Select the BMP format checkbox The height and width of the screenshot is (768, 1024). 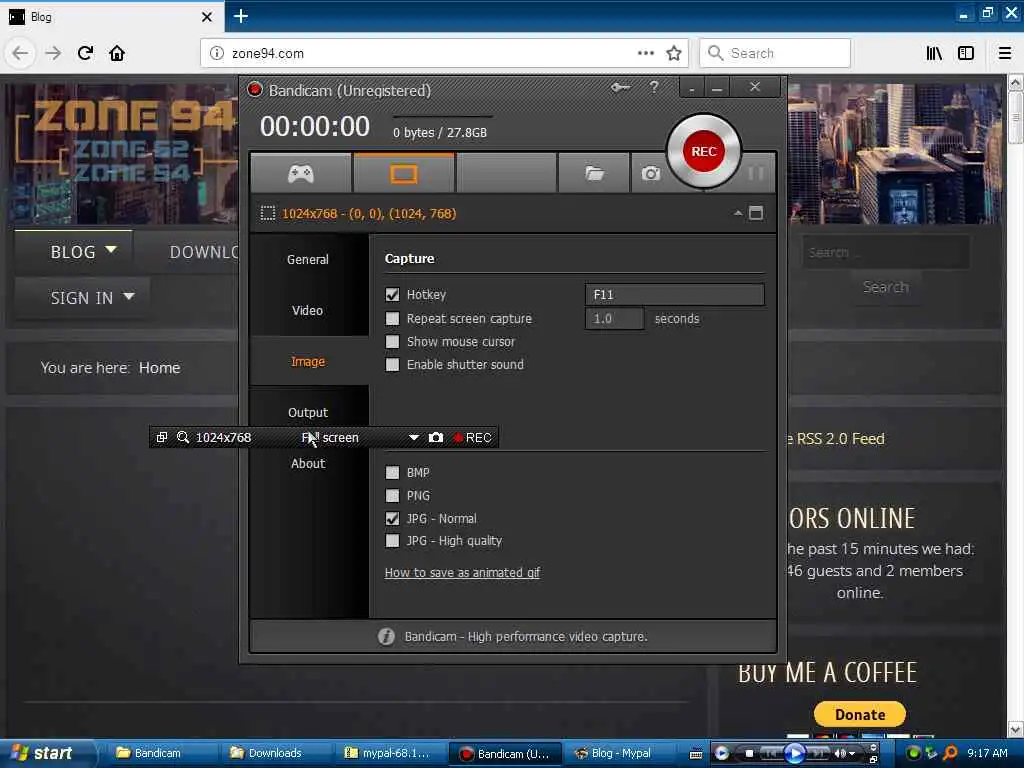(x=392, y=472)
